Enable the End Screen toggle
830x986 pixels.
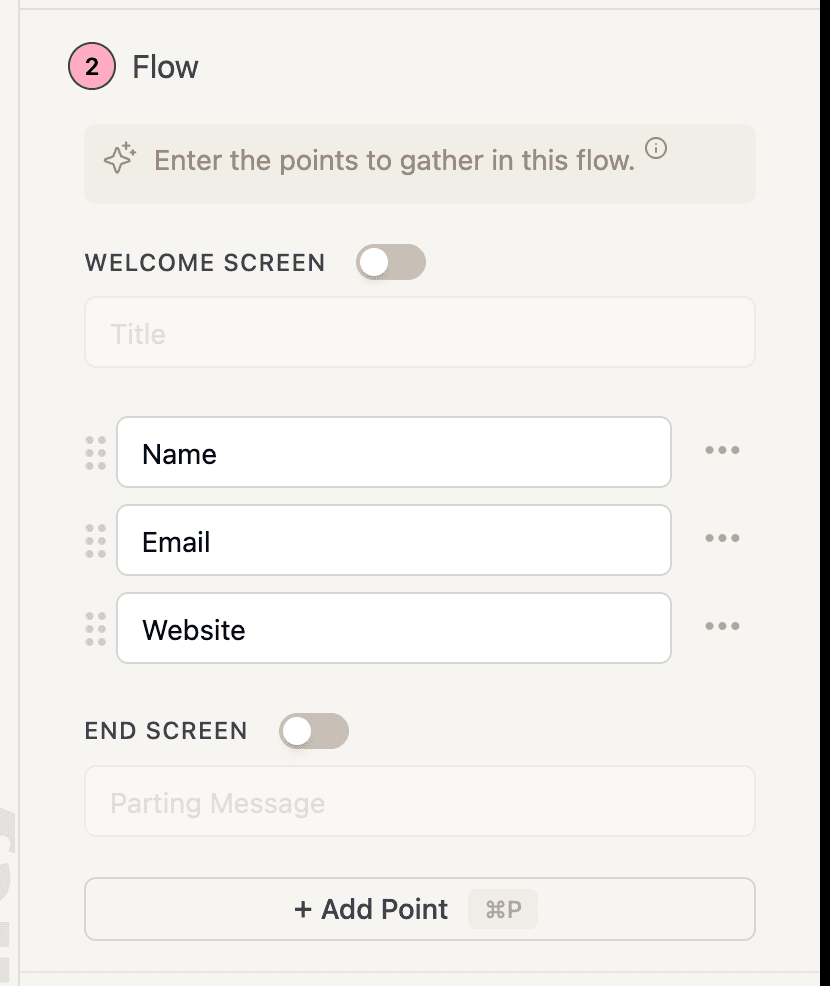314,731
